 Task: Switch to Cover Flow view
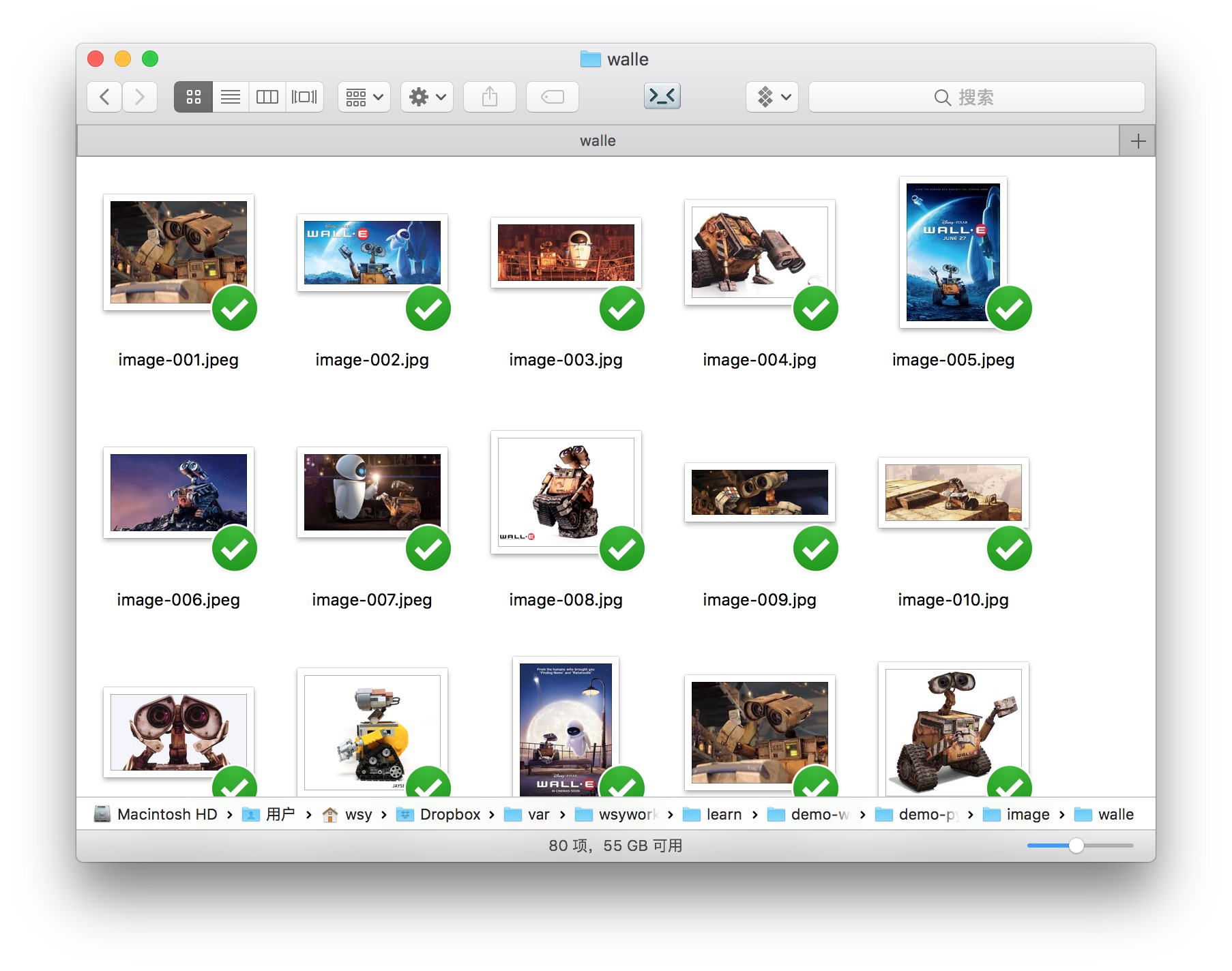pyautogui.click(x=304, y=97)
